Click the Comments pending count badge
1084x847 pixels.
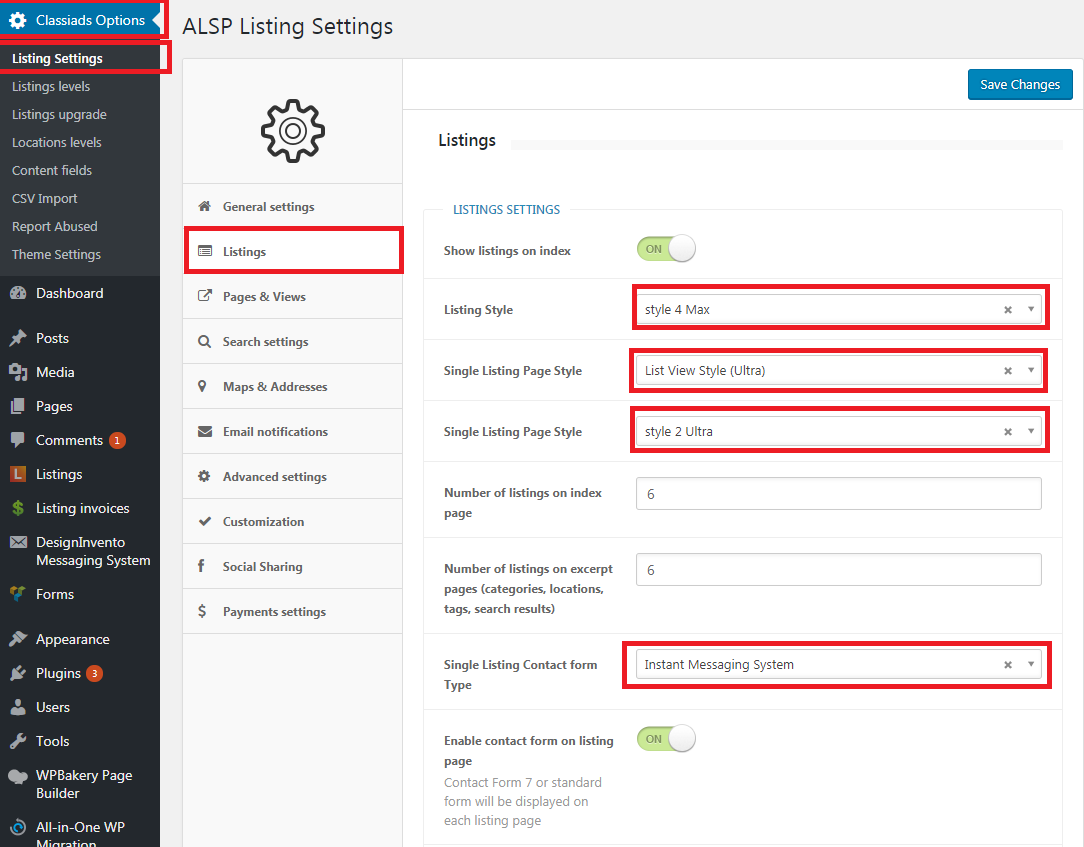pos(118,440)
